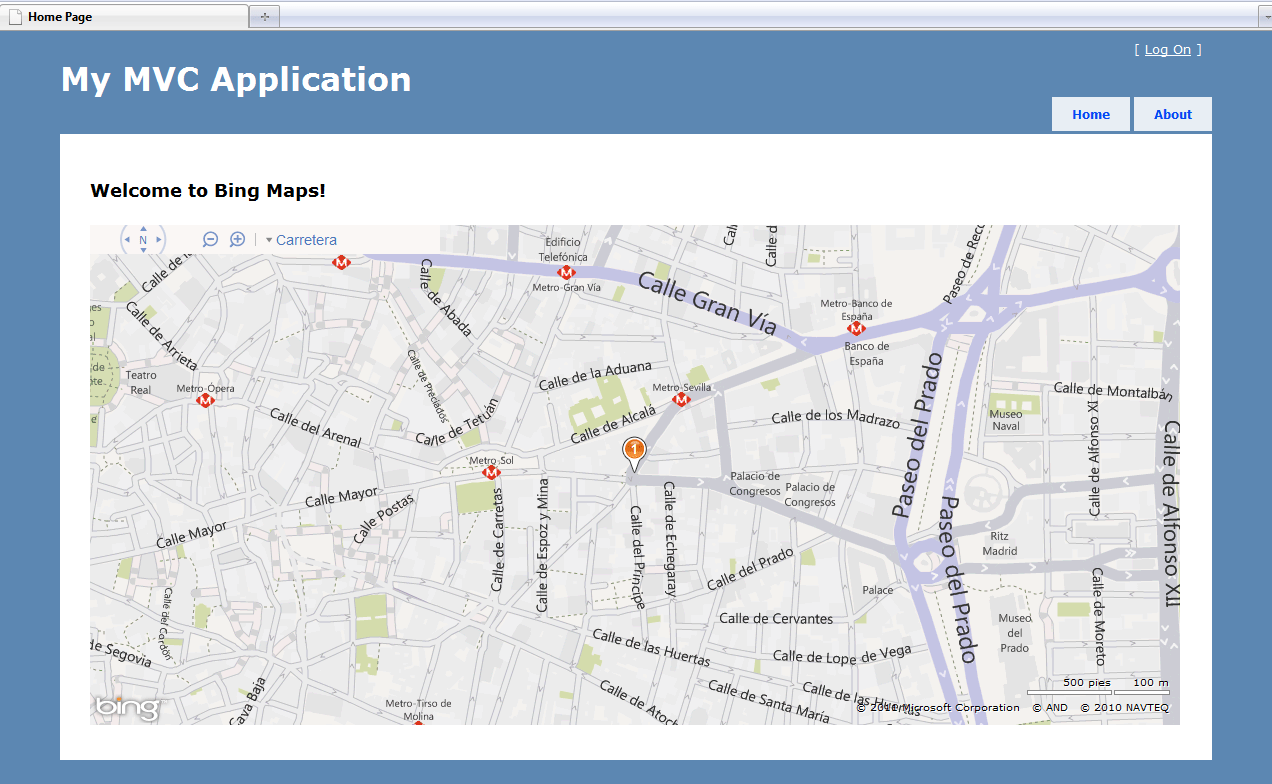Open a new browser tab

265,17
